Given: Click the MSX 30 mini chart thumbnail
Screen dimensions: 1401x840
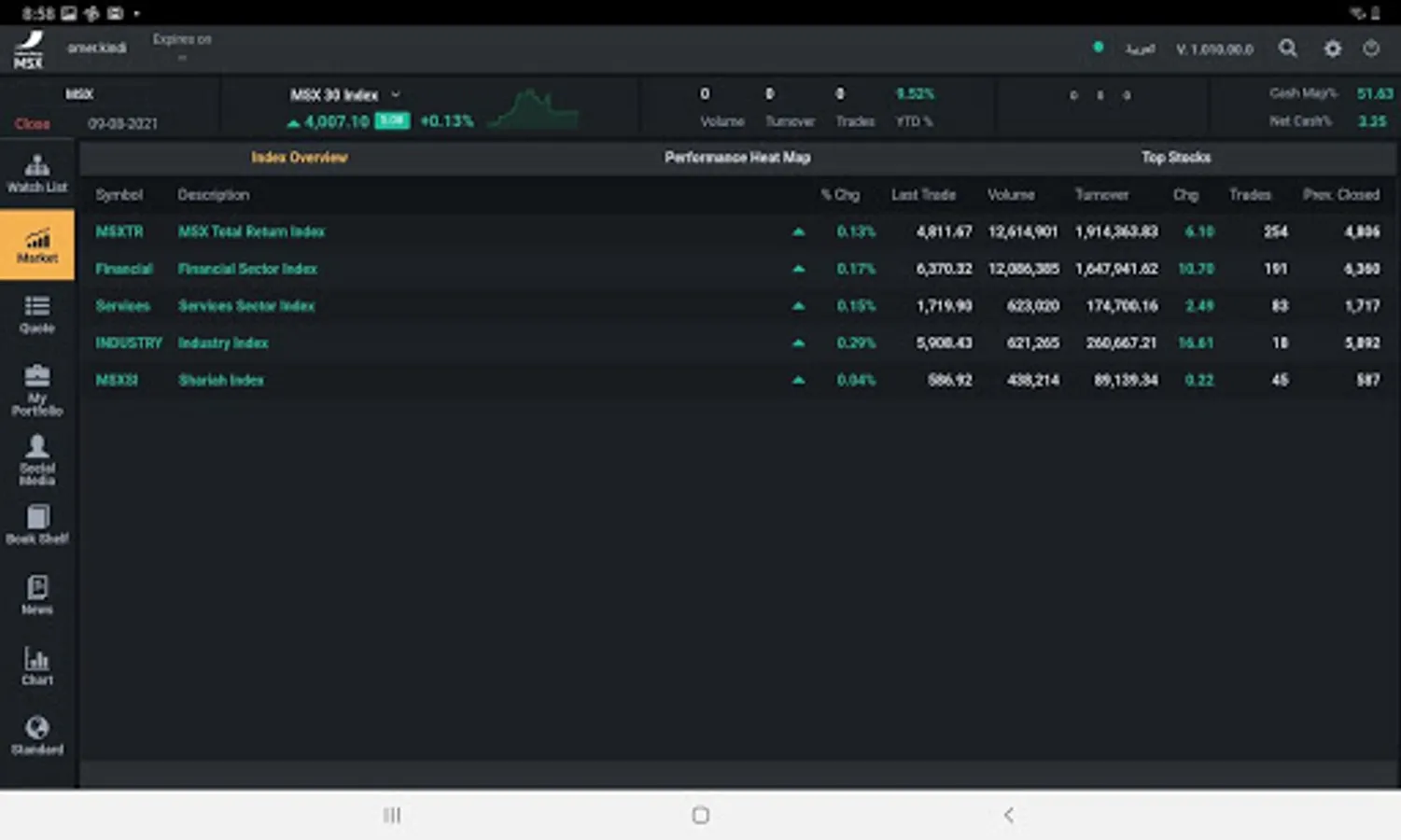Looking at the screenshot, I should tap(533, 108).
